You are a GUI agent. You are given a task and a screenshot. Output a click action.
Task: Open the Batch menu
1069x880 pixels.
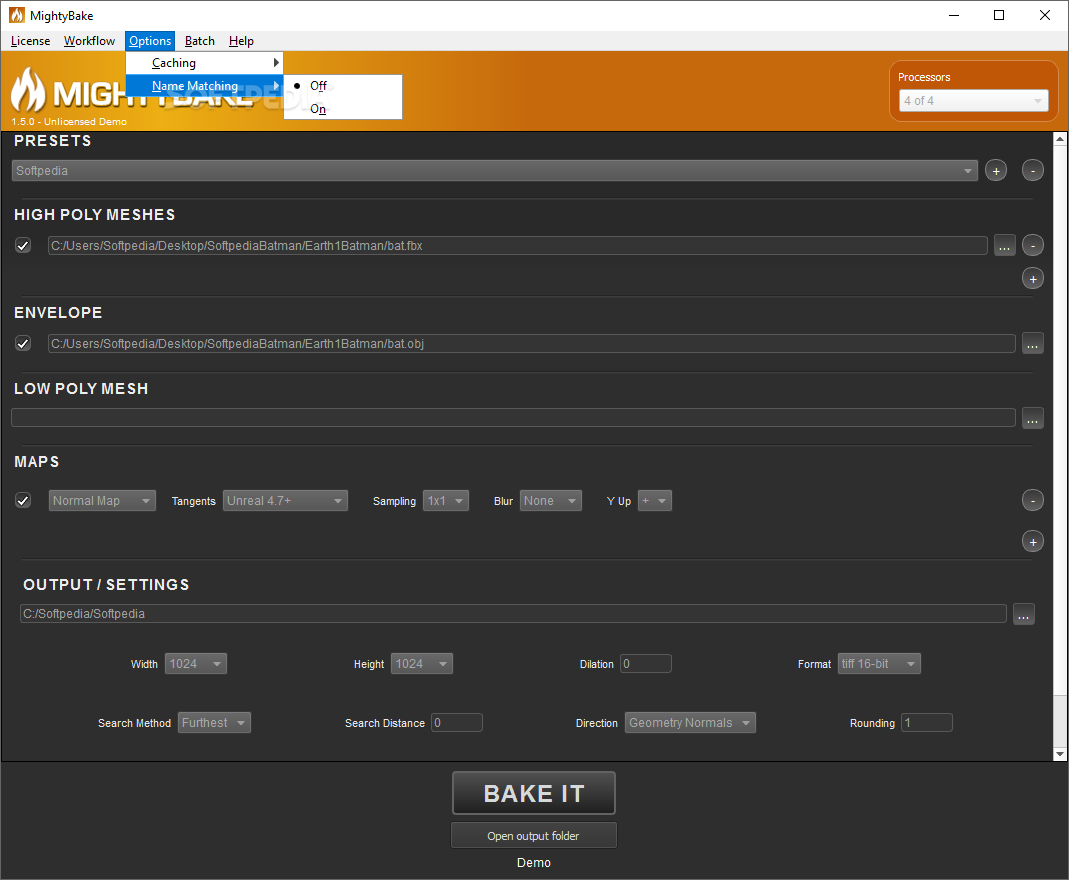(200, 41)
